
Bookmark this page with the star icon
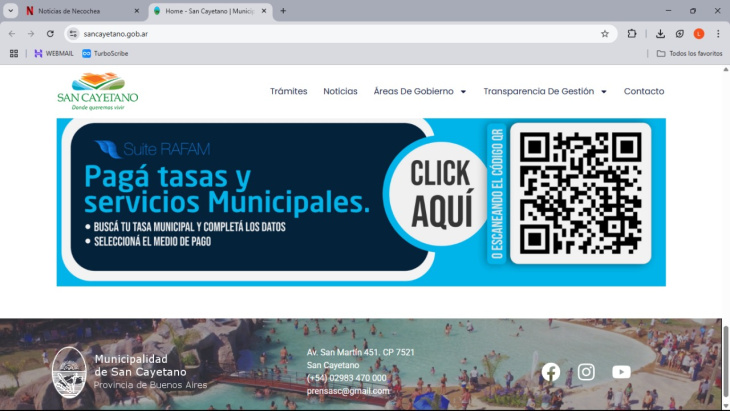(x=605, y=34)
